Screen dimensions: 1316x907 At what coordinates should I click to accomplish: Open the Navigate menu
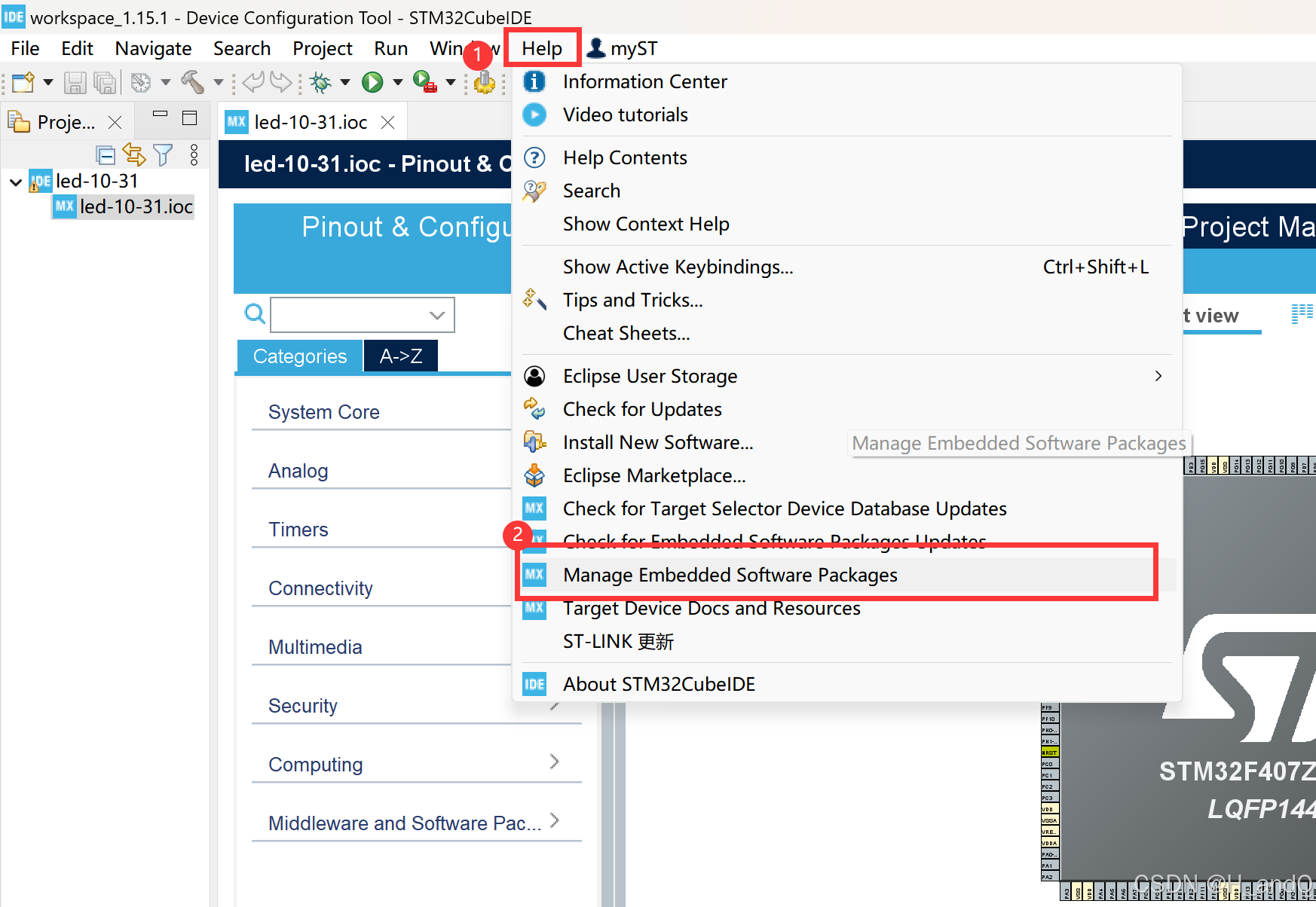[x=153, y=48]
